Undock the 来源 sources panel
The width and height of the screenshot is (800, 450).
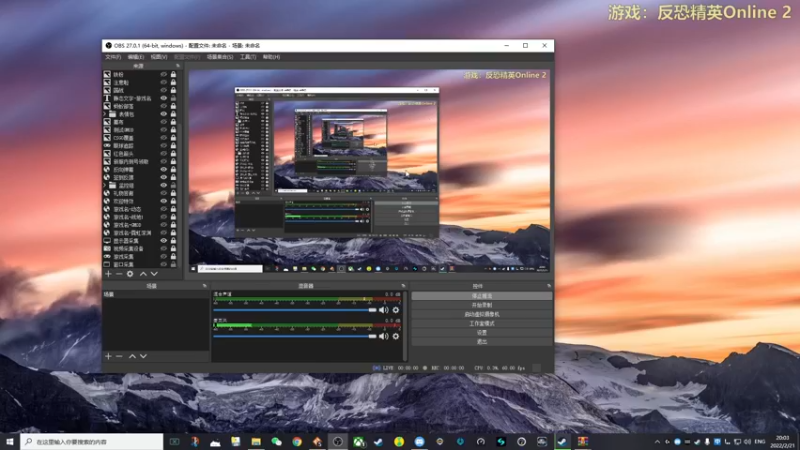pos(178,66)
